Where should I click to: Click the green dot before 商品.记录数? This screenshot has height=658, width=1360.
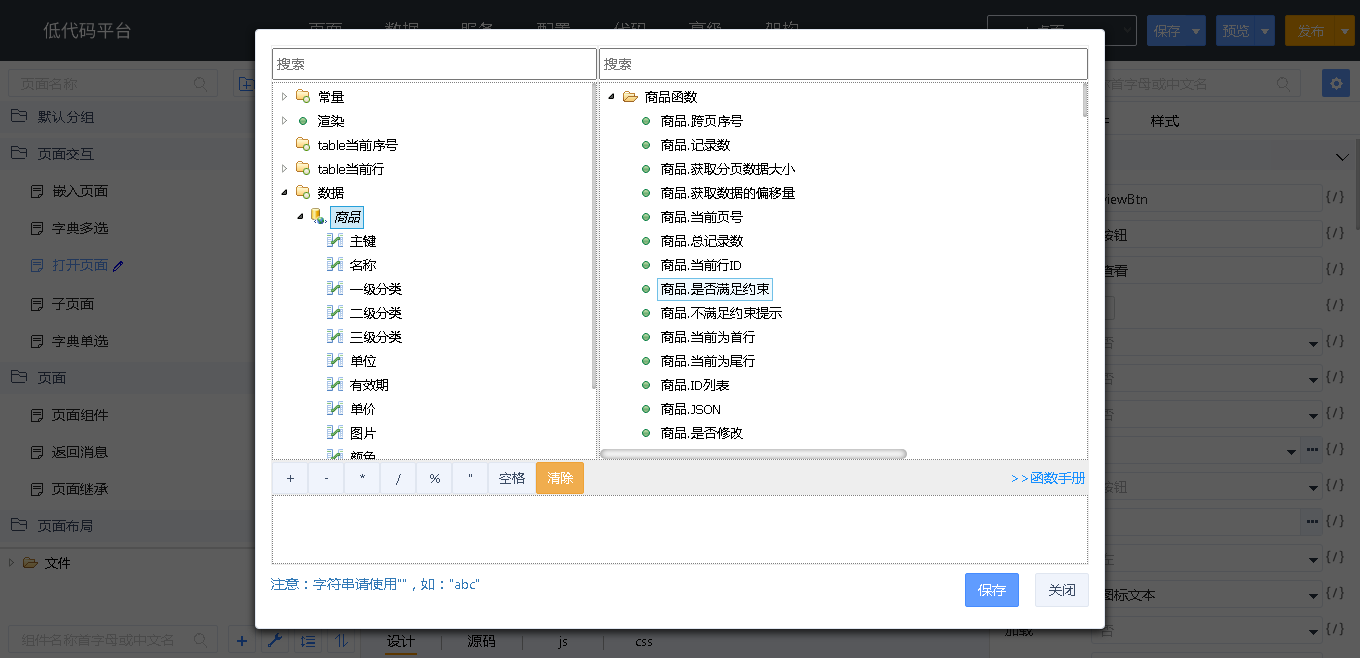point(646,145)
